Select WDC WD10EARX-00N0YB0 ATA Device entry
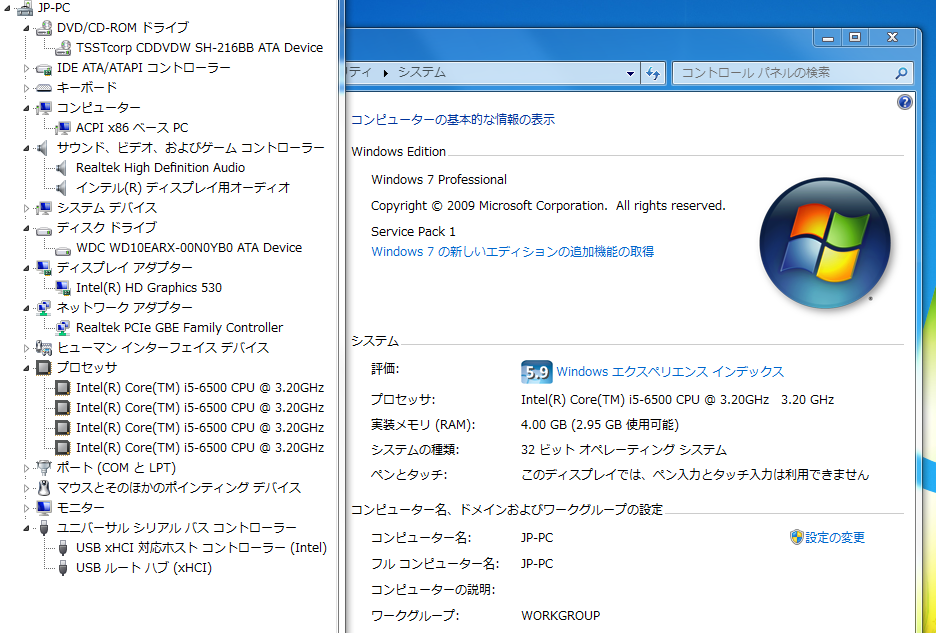 (189, 248)
